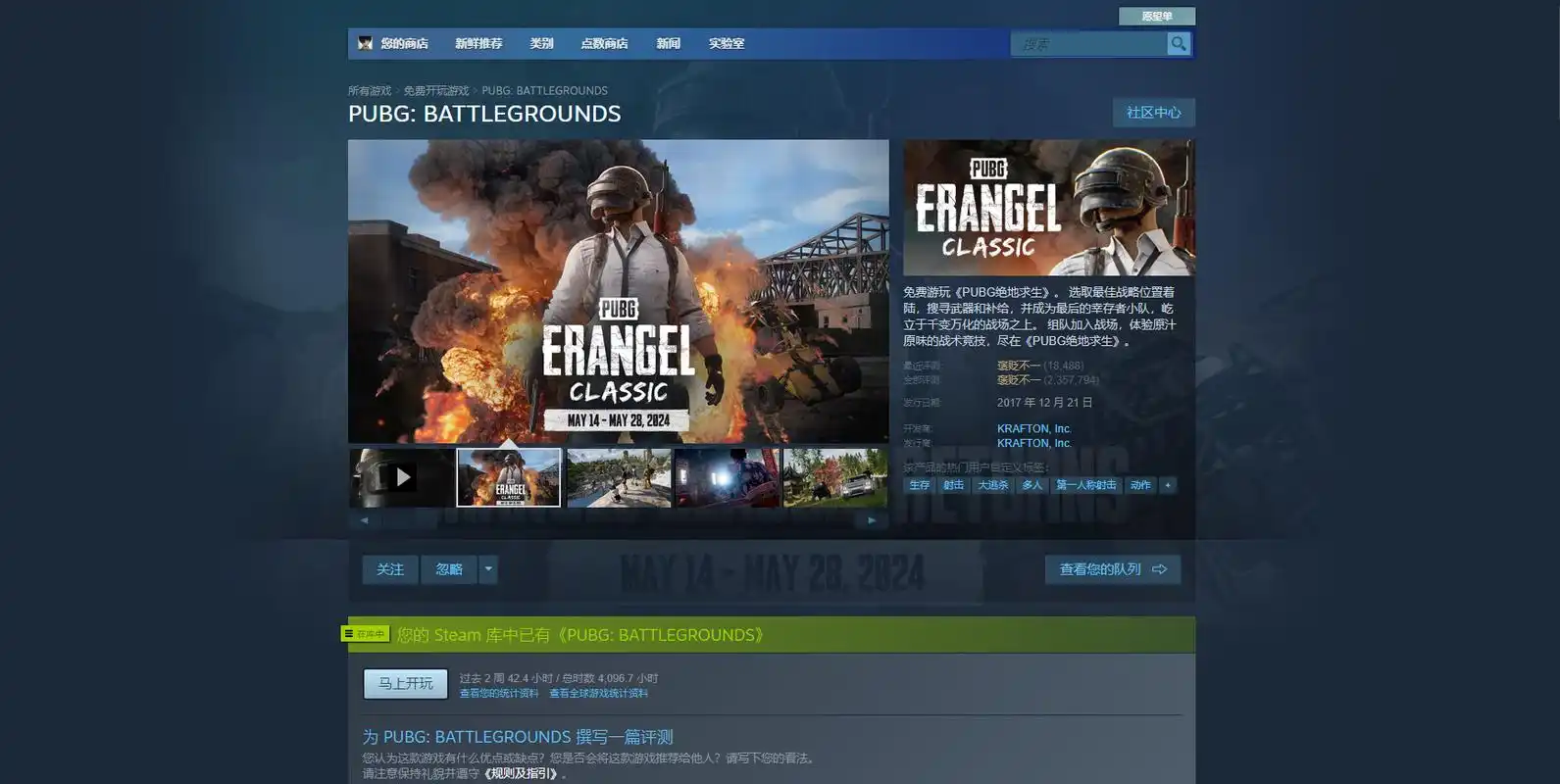Click the main Erangel Classic screenshot

619,291
